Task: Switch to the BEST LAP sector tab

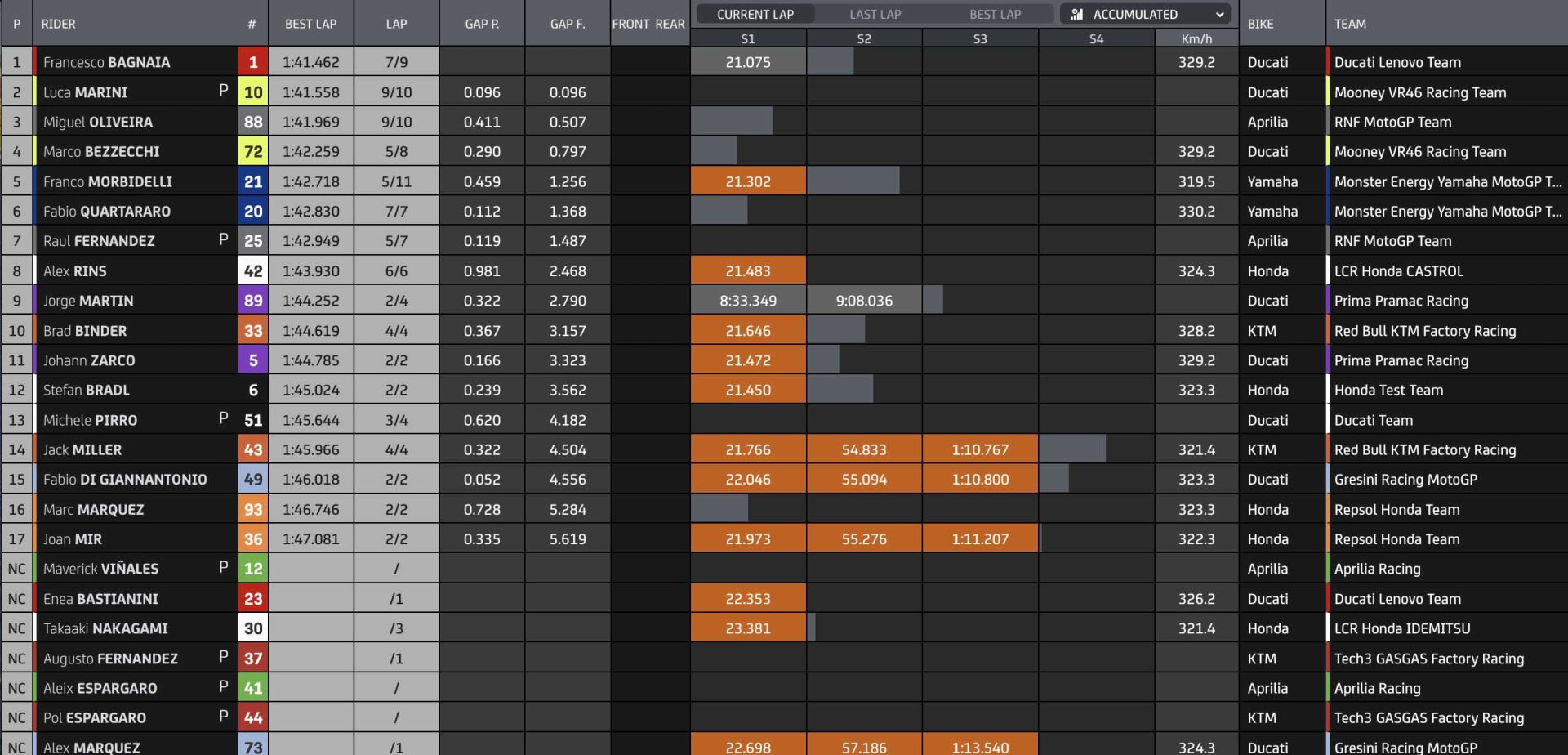Action: [995, 14]
